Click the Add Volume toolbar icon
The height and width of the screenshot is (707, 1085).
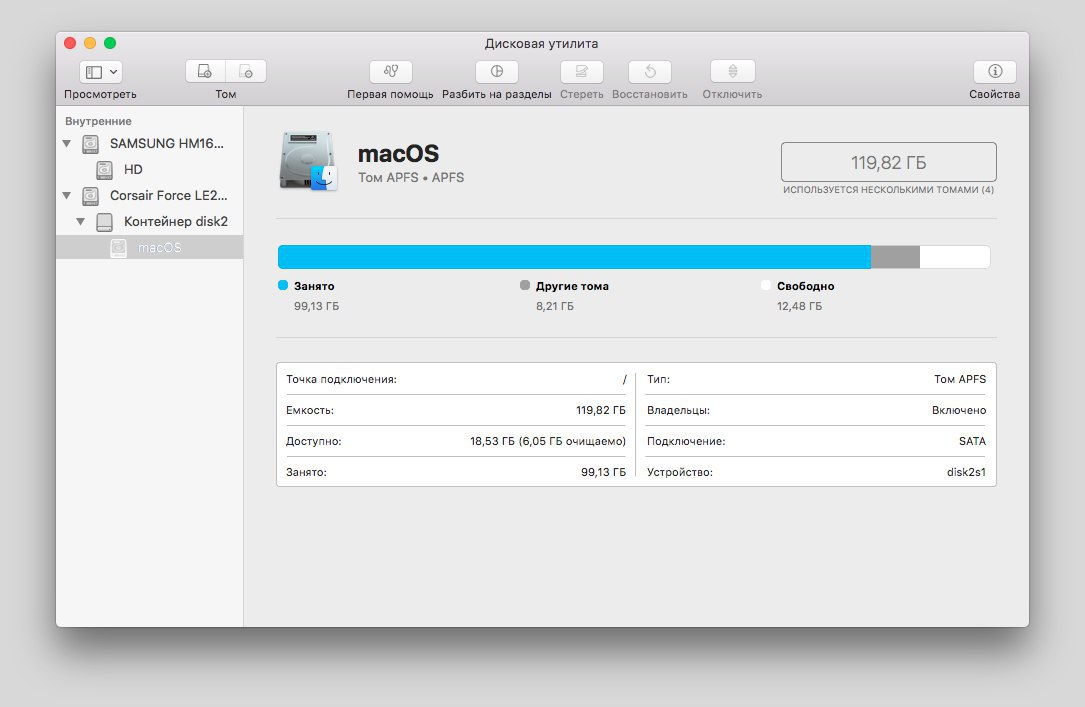coord(206,71)
